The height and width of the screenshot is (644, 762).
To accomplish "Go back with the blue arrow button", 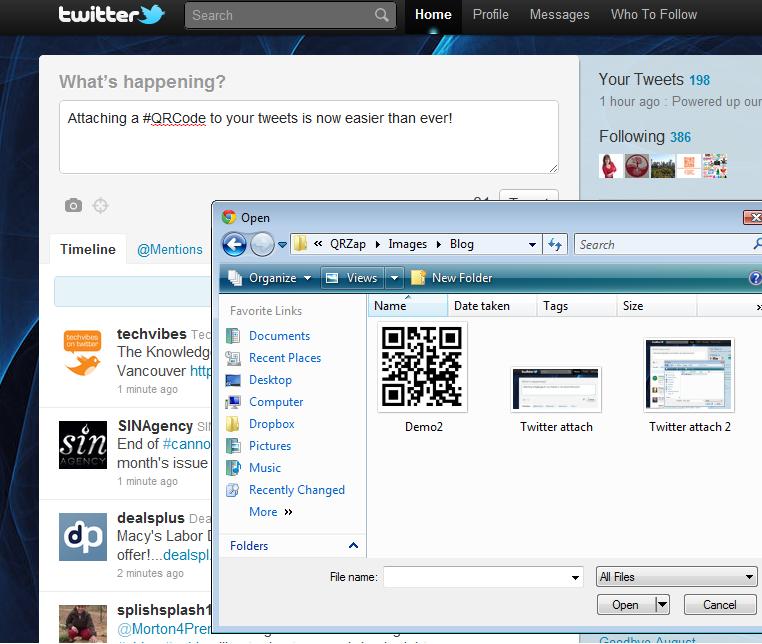I will click(x=234, y=244).
